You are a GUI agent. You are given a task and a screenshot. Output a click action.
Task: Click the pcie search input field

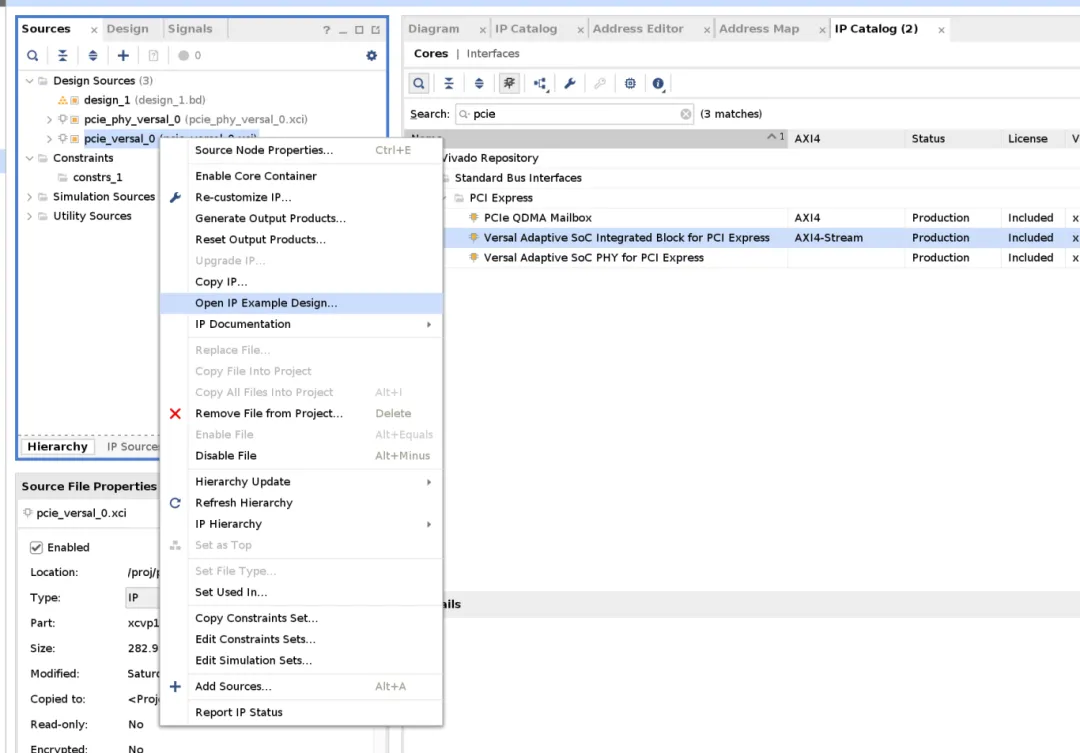[x=570, y=114]
